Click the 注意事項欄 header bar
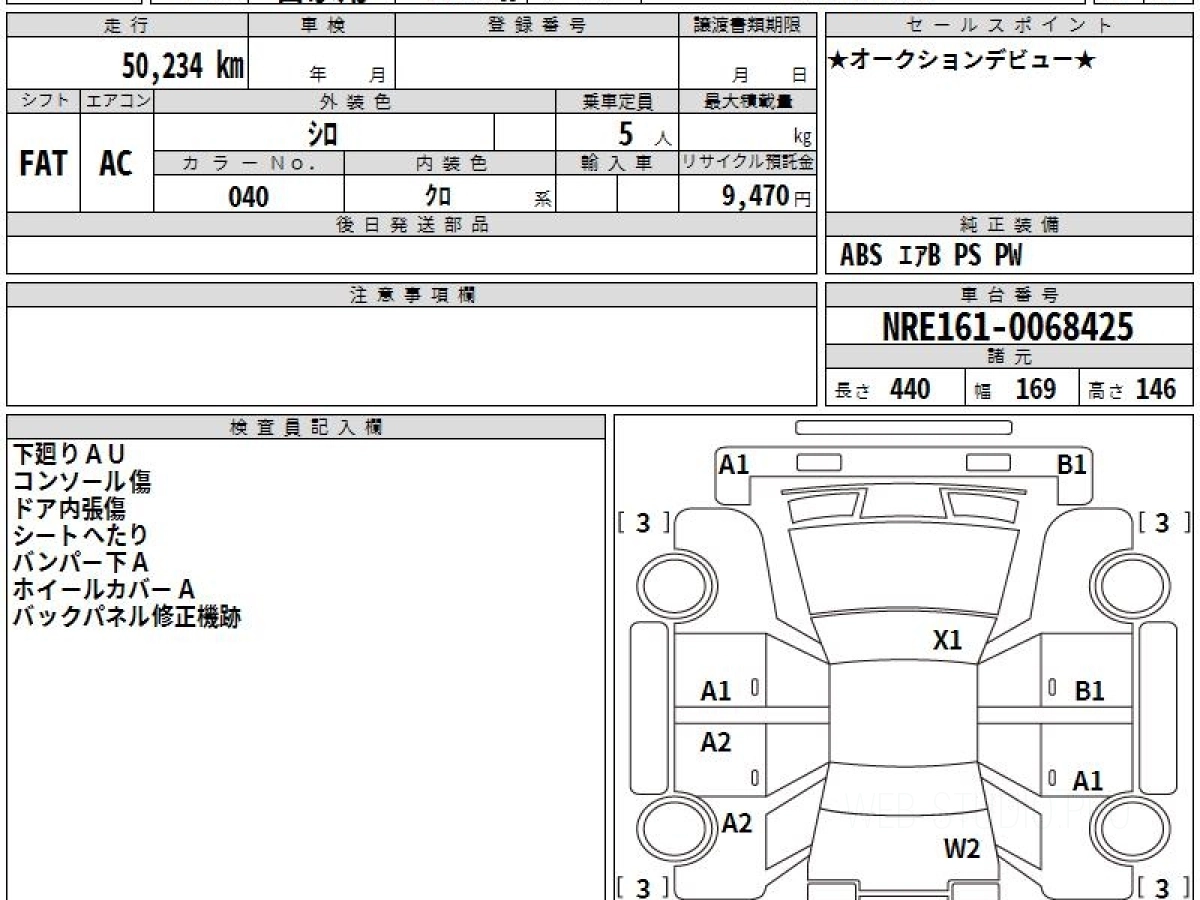This screenshot has width=1200, height=900. point(411,295)
